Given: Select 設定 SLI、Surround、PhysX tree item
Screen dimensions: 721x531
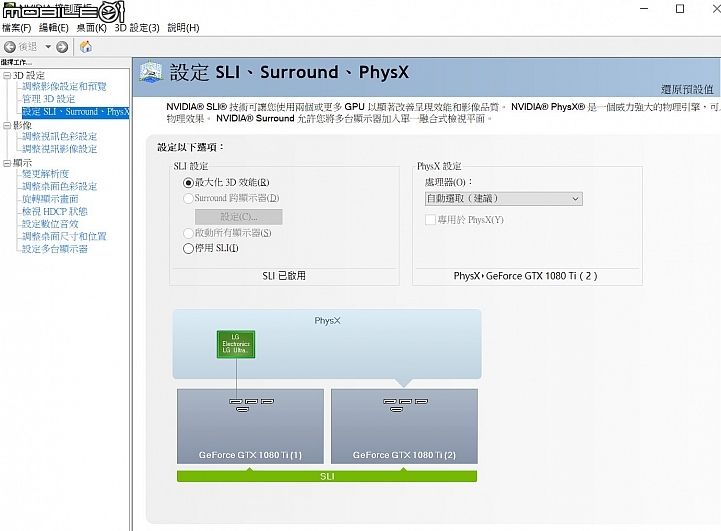Looking at the screenshot, I should [75, 112].
